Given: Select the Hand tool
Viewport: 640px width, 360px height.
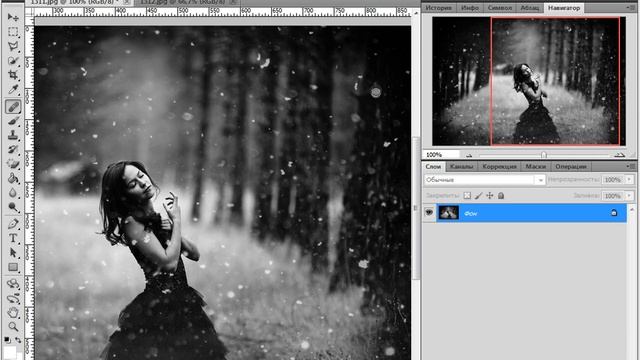Looking at the screenshot, I should (13, 313).
